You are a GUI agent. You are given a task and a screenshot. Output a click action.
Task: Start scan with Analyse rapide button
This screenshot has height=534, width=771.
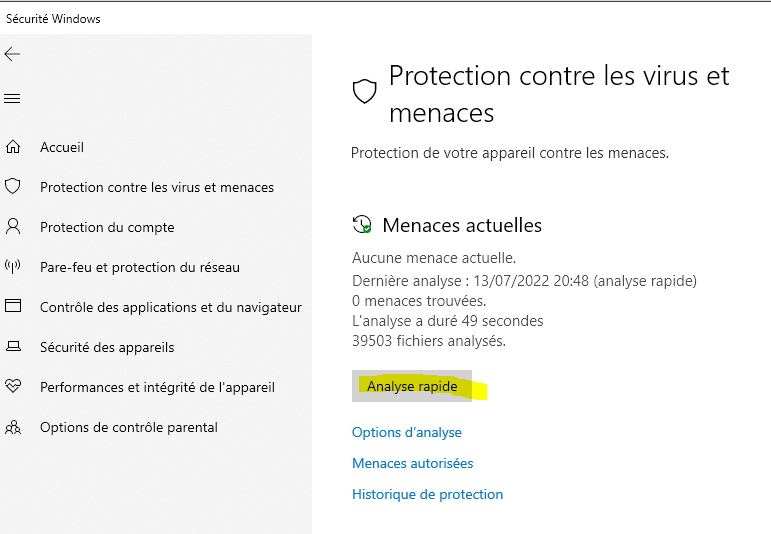point(412,386)
